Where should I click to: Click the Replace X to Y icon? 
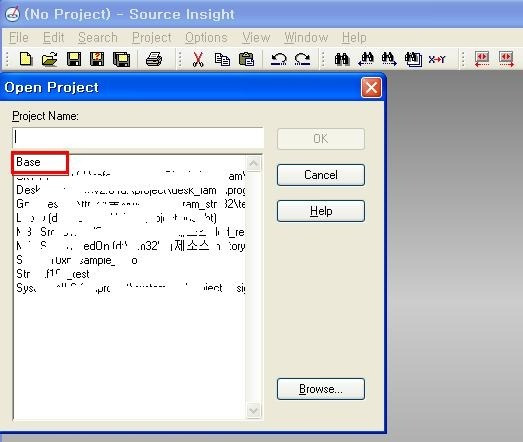pos(437,59)
